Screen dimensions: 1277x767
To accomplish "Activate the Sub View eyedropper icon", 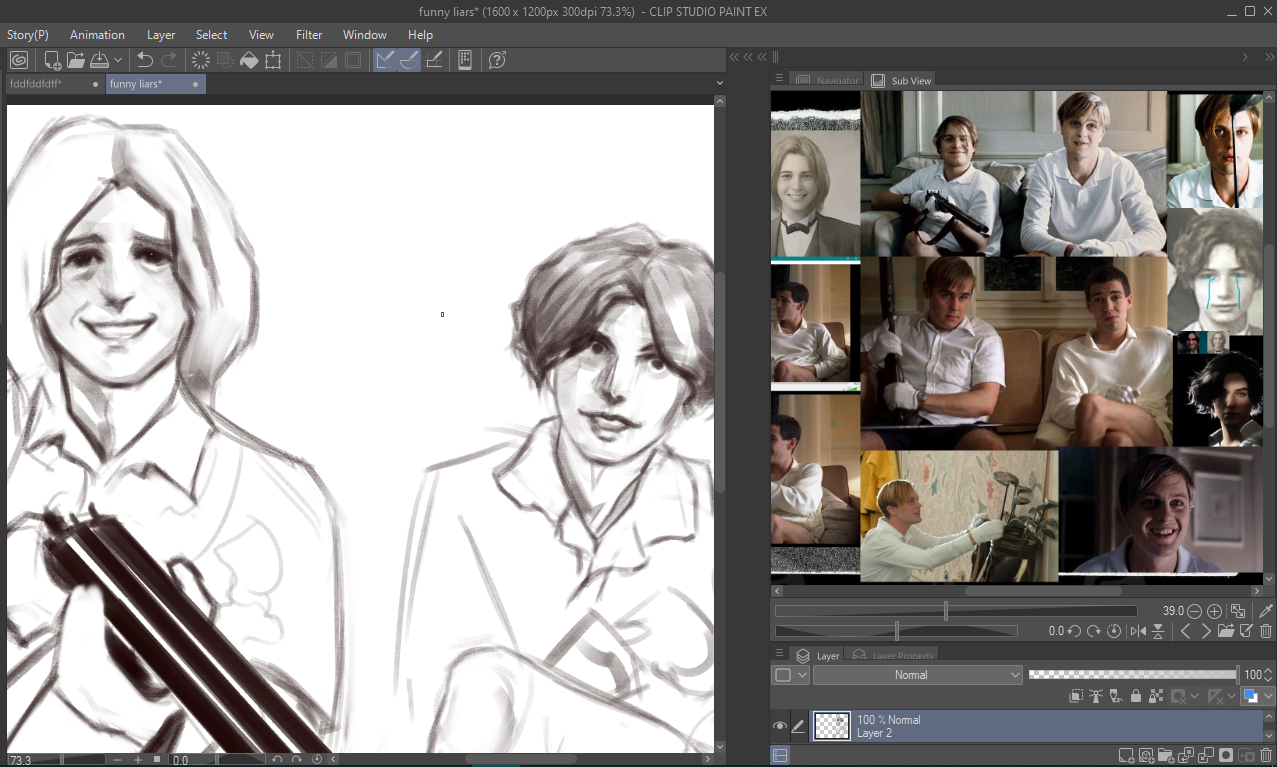I will [x=1265, y=611].
